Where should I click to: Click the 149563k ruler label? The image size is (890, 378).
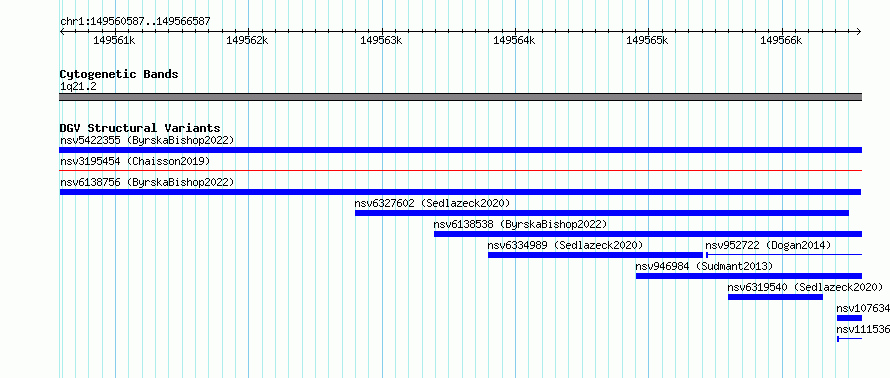(381, 40)
